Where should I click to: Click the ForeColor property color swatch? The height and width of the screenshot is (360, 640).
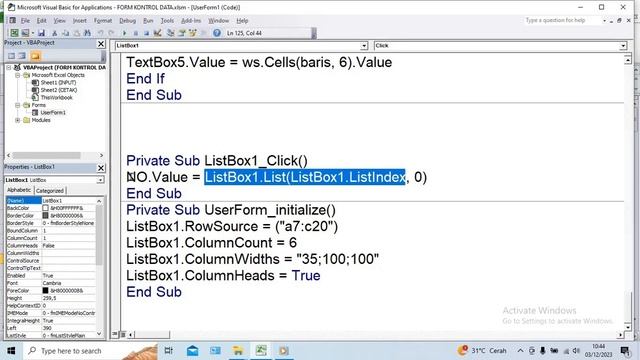tap(45, 291)
